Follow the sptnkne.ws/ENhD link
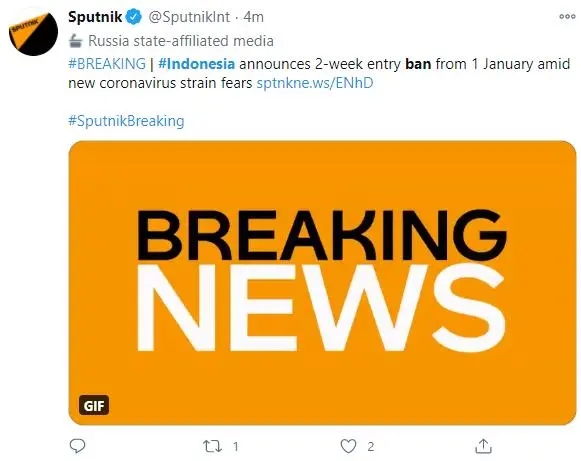This screenshot has width=581, height=461. 315,83
